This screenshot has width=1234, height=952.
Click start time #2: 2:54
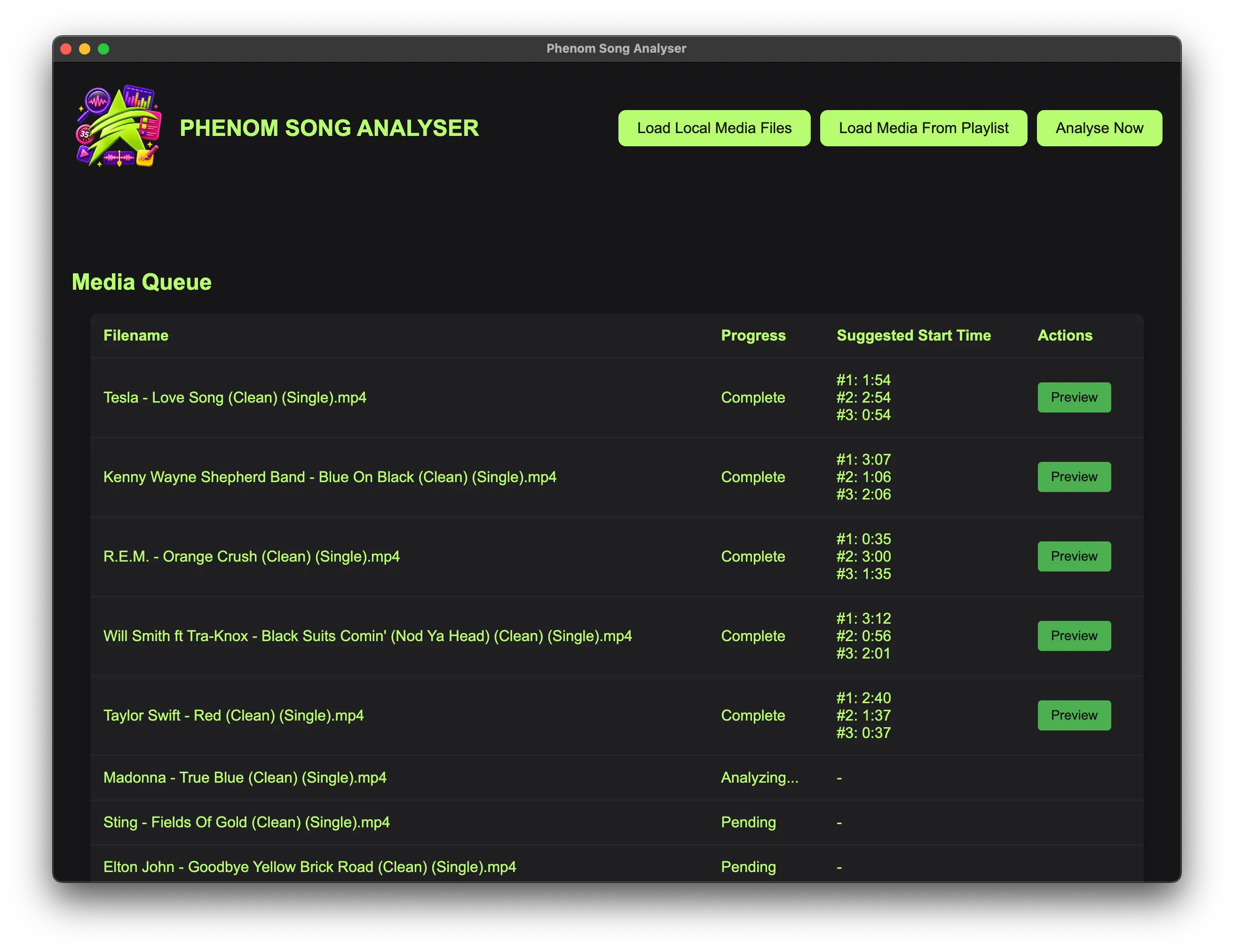click(x=863, y=398)
